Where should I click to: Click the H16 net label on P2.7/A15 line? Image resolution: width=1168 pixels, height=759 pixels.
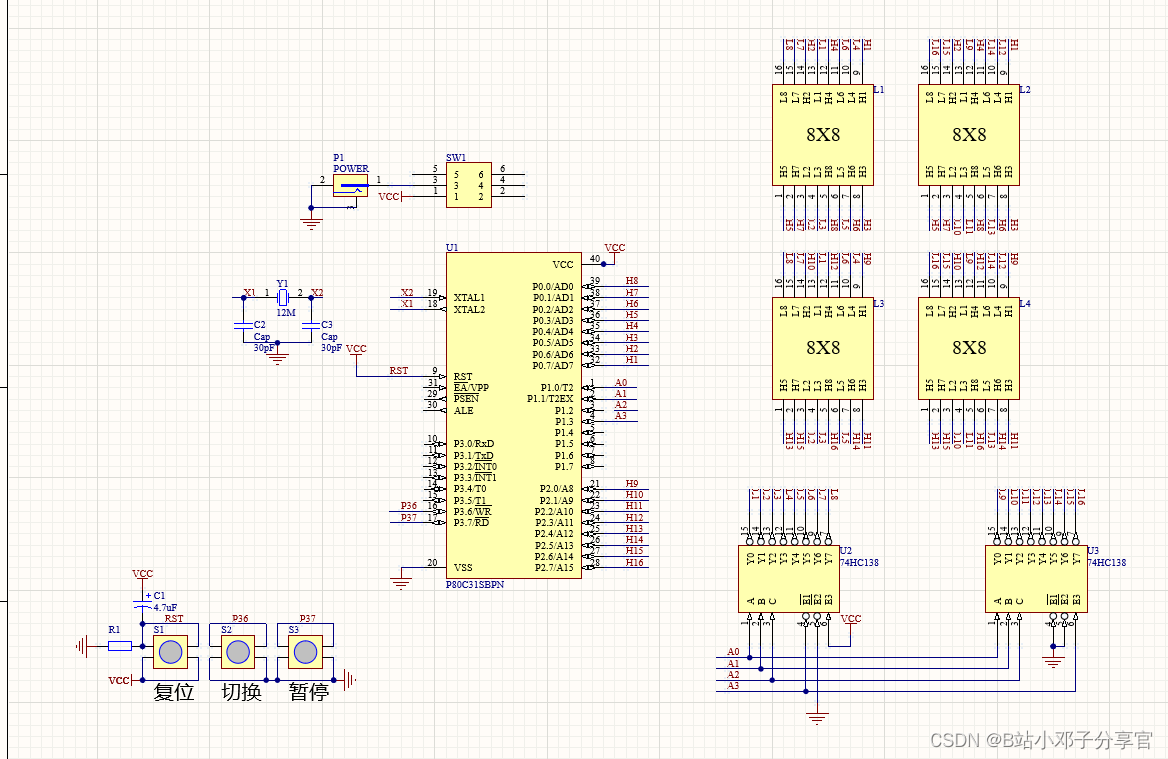click(634, 562)
